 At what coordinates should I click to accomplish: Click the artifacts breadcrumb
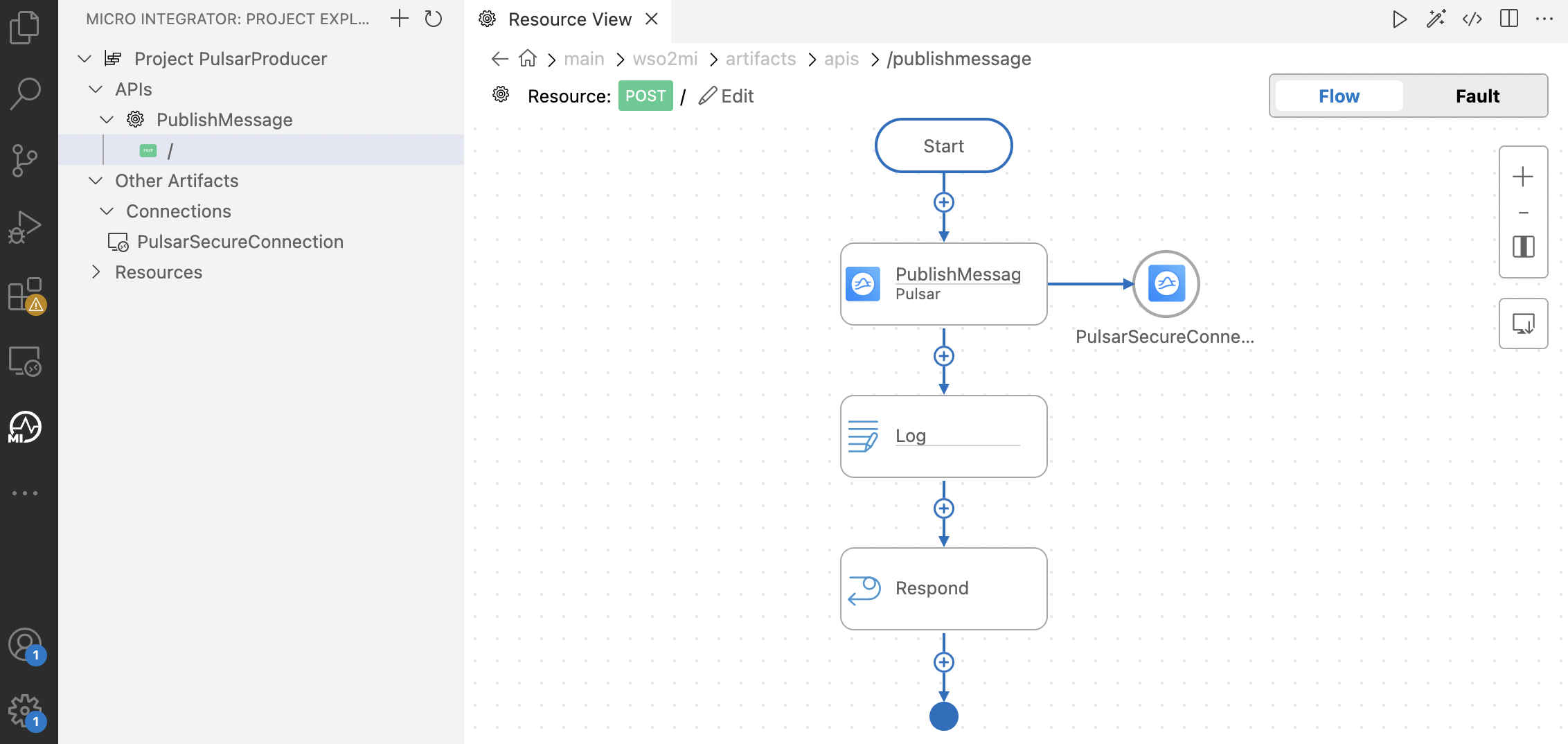pyautogui.click(x=760, y=59)
